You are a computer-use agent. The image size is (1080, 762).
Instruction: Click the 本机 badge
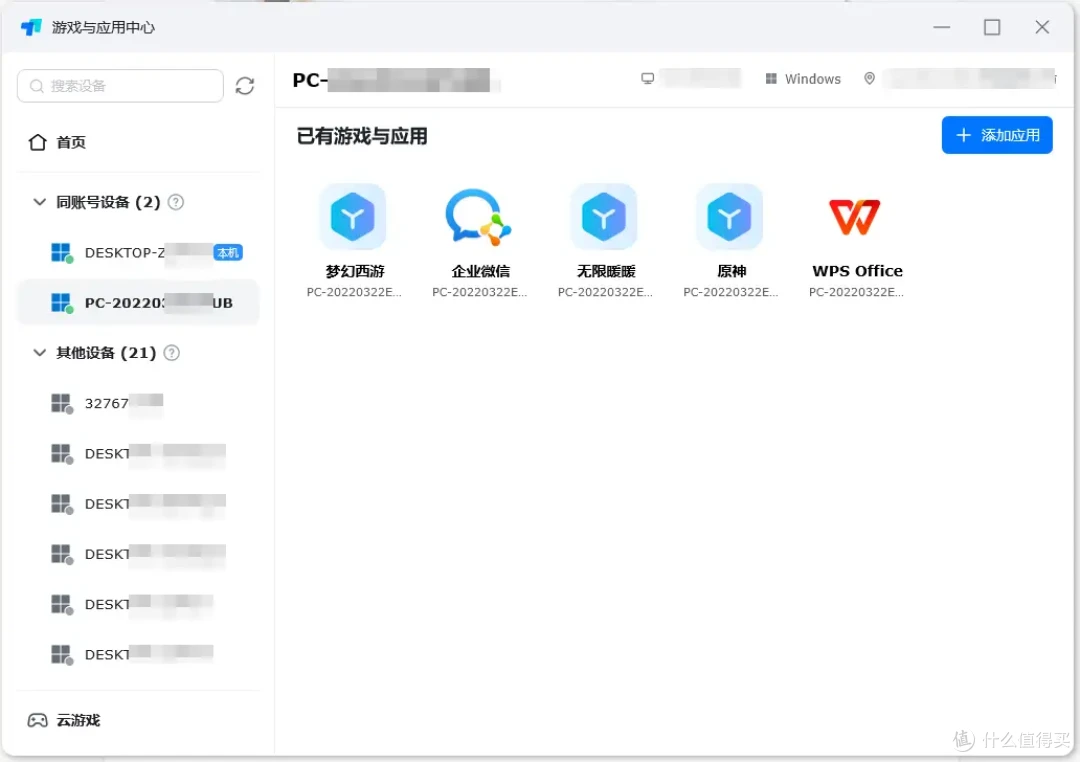(228, 253)
